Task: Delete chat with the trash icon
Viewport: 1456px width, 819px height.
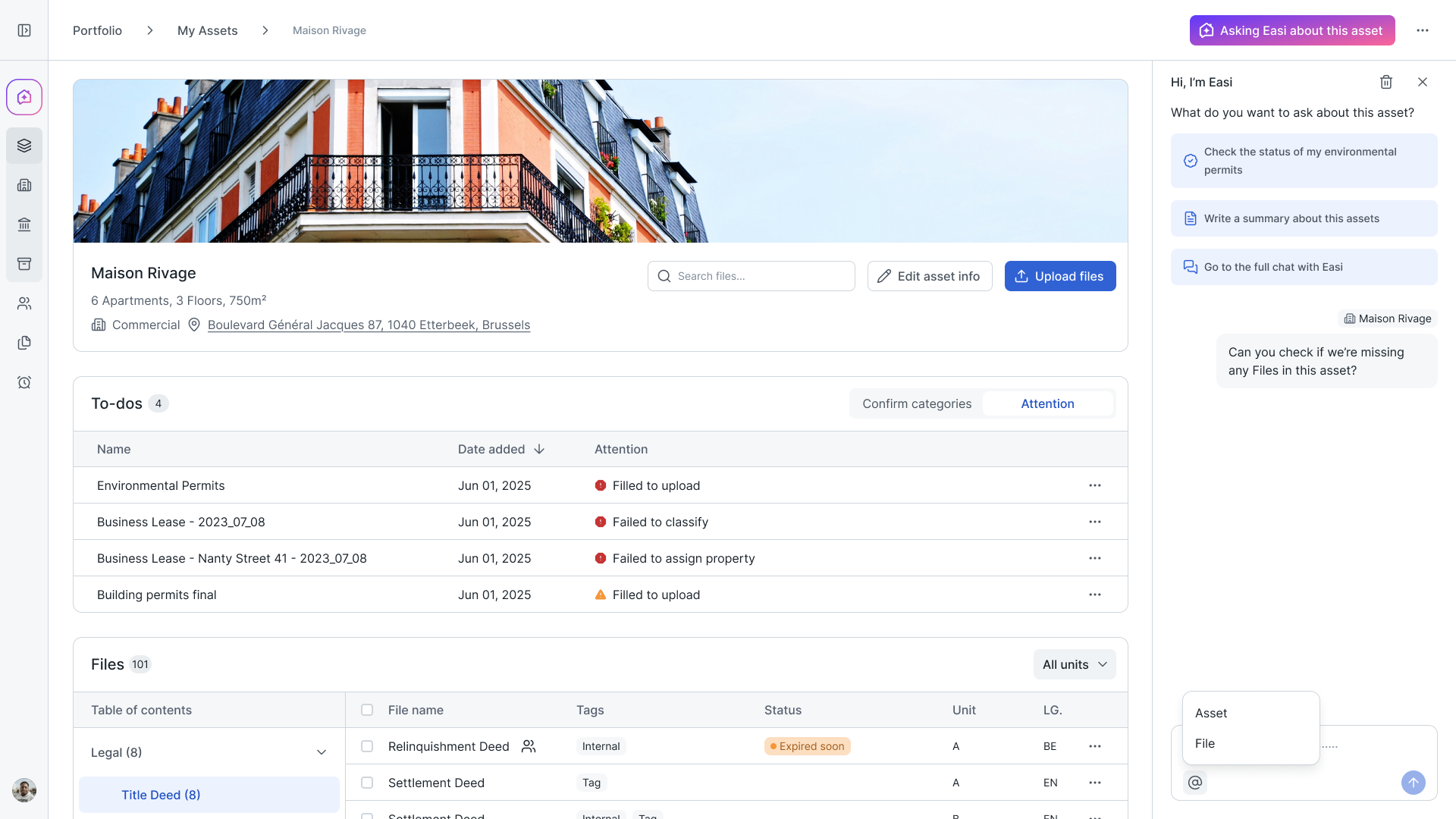Action: [x=1386, y=82]
